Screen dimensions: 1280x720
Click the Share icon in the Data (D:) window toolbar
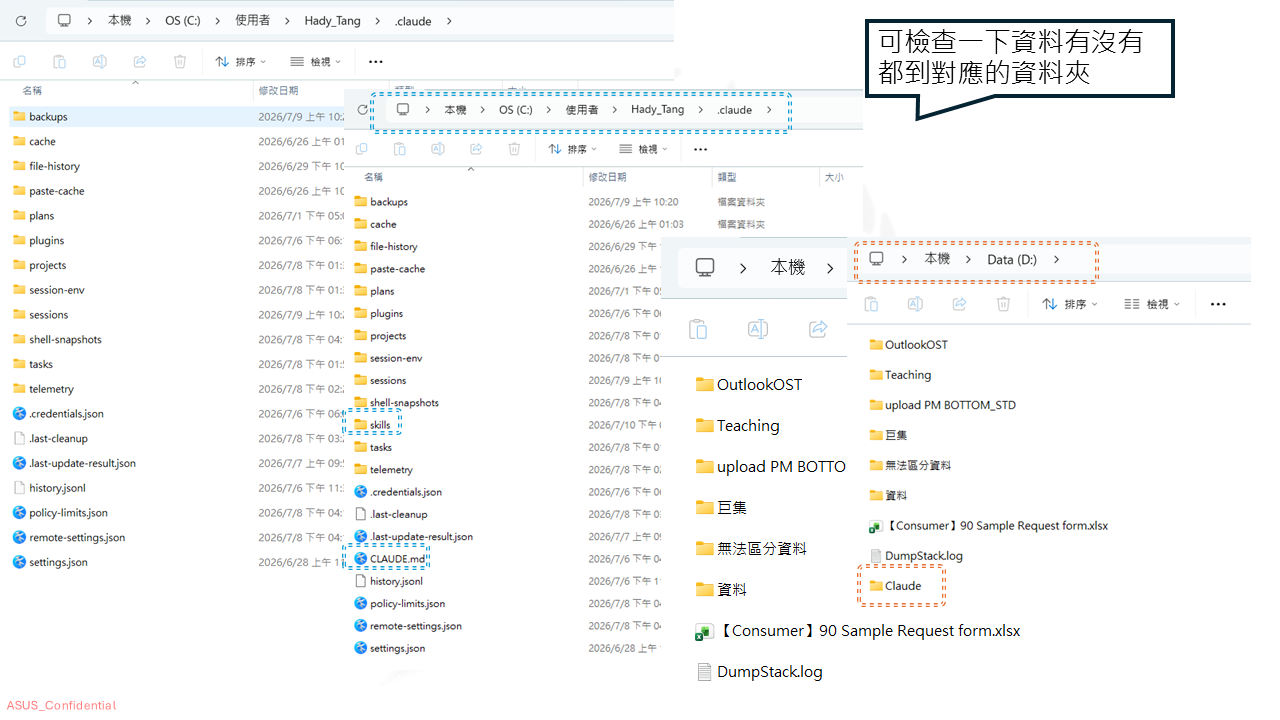pyautogui.click(x=959, y=304)
